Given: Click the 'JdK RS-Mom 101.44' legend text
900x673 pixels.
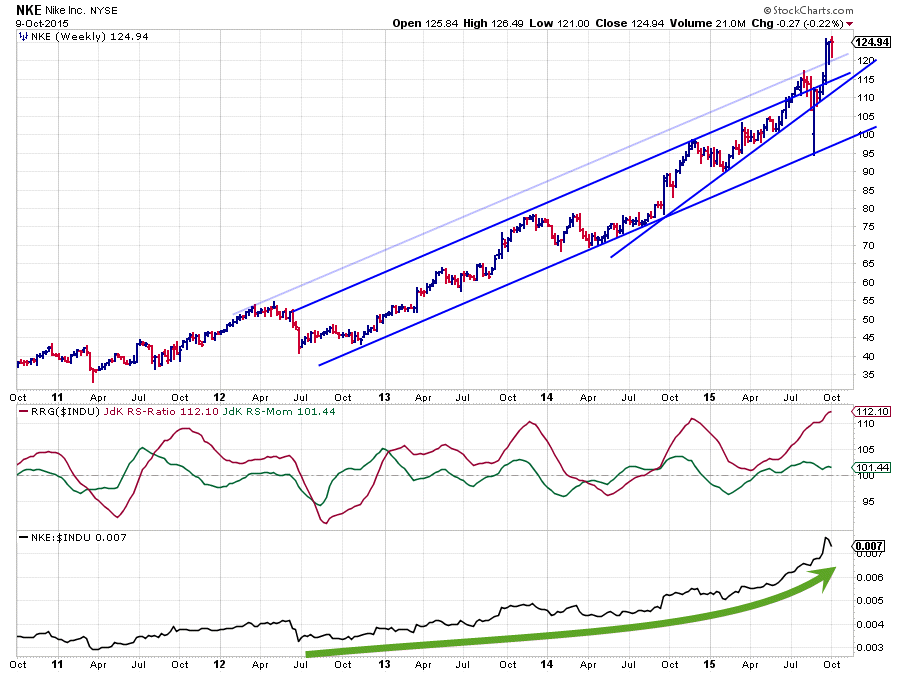Looking at the screenshot, I should tap(279, 411).
